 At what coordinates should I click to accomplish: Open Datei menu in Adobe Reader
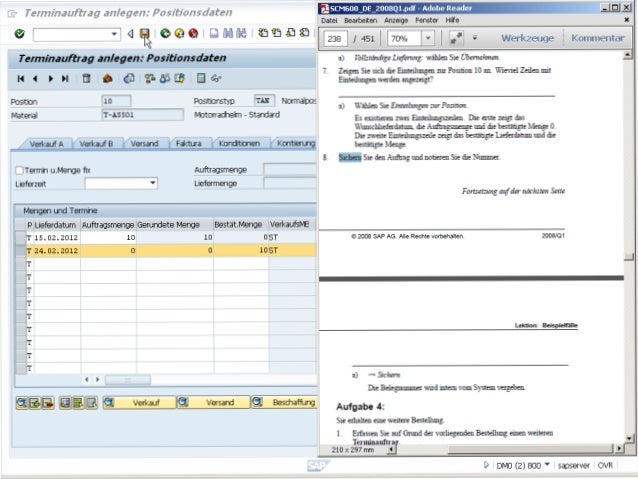click(329, 20)
